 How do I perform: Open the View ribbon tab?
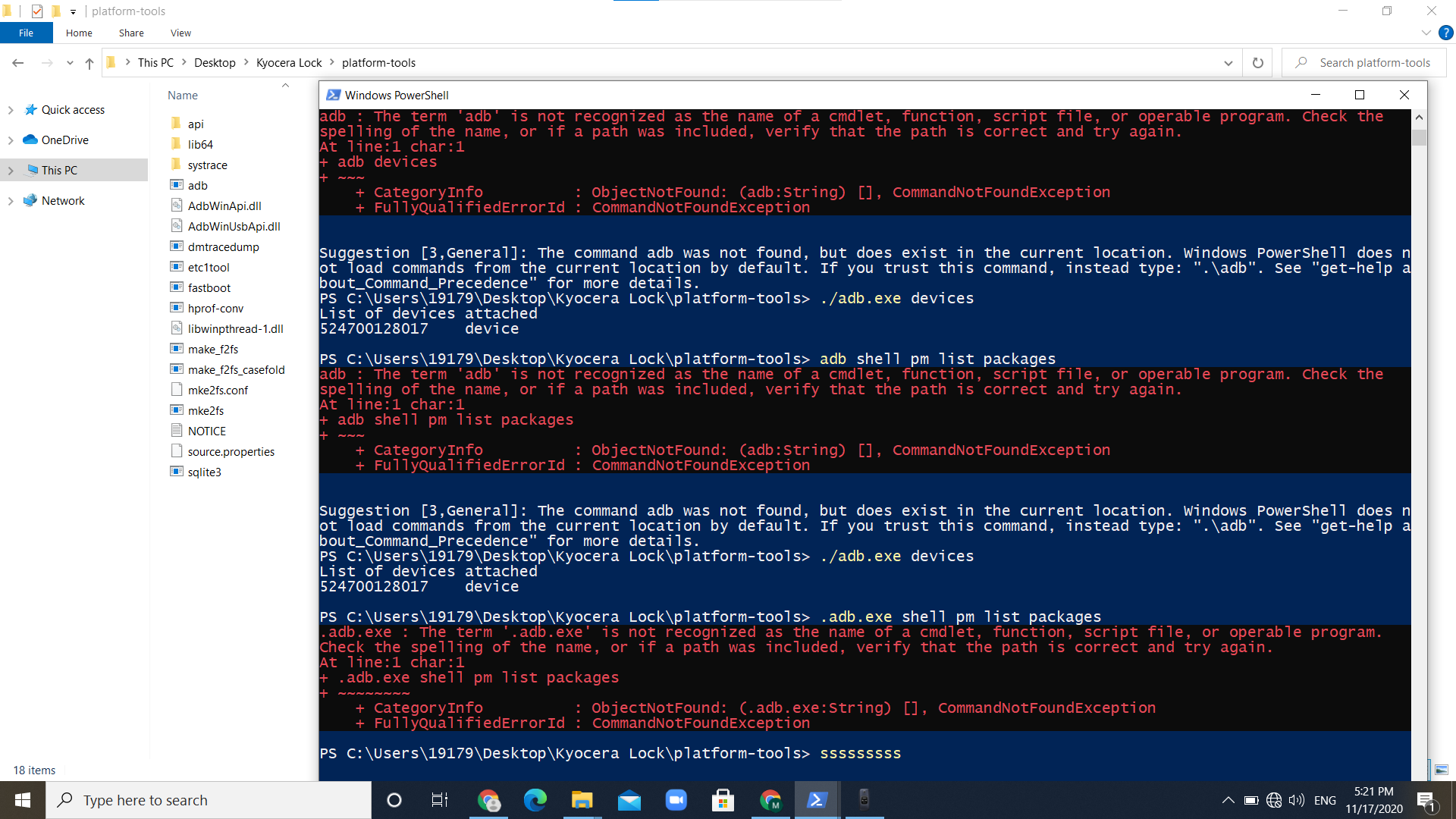(180, 33)
